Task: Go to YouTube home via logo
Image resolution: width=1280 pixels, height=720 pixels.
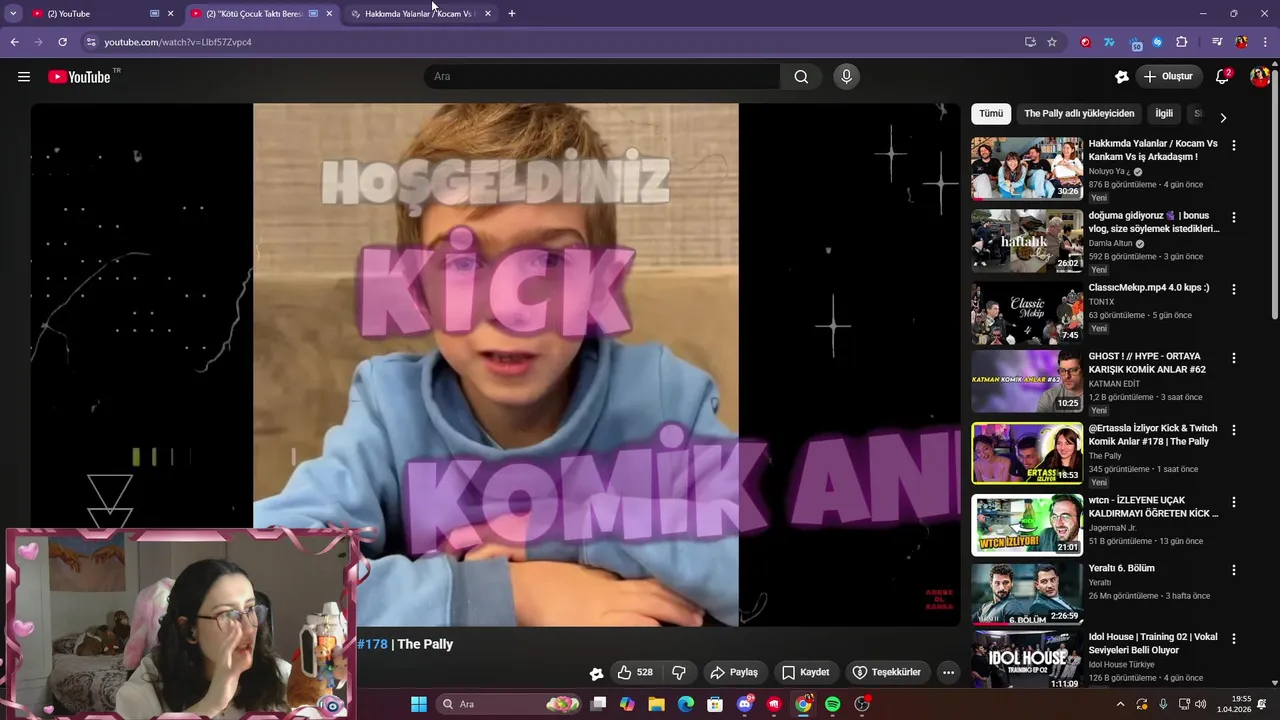Action: (x=80, y=77)
